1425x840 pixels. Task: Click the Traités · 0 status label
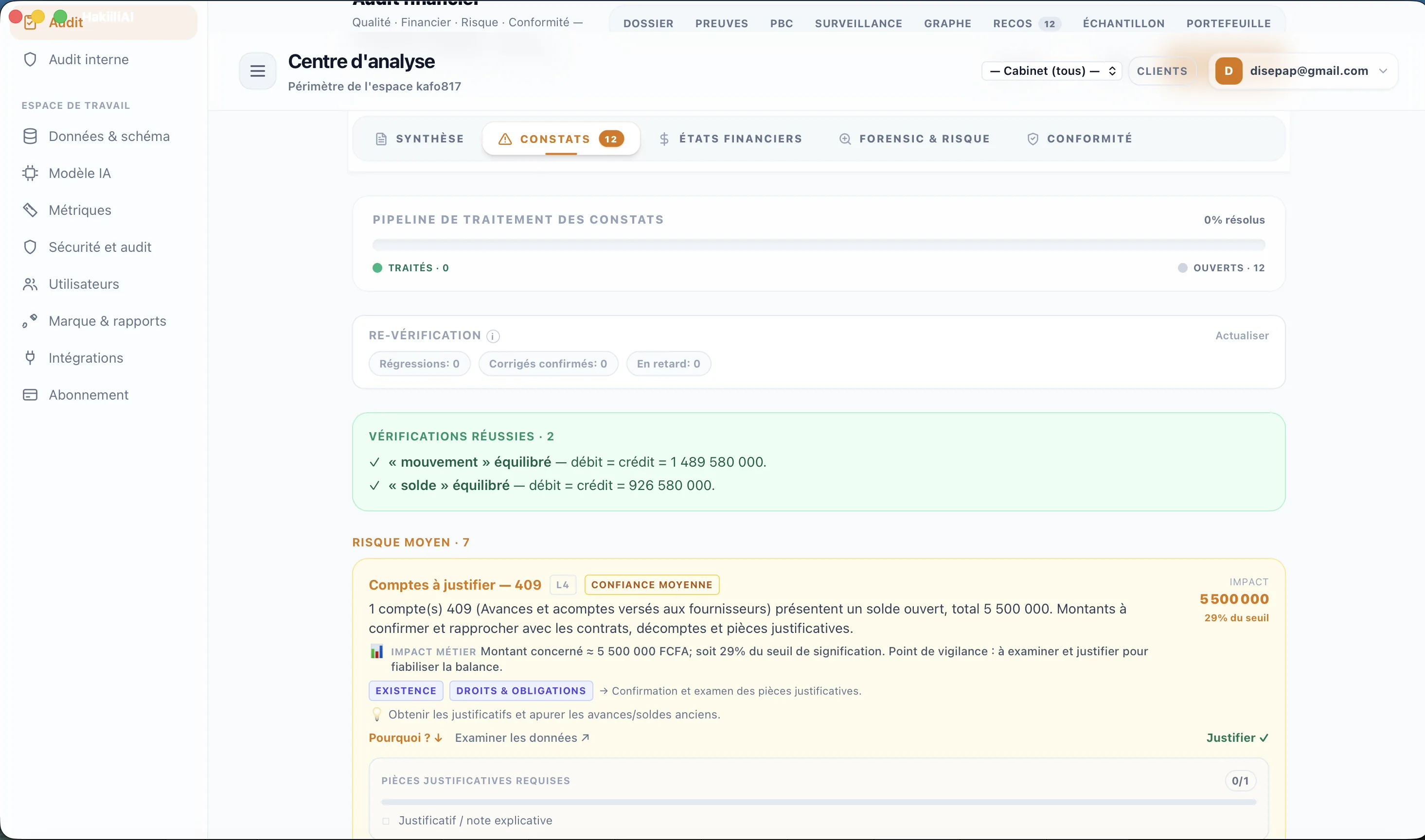click(410, 268)
